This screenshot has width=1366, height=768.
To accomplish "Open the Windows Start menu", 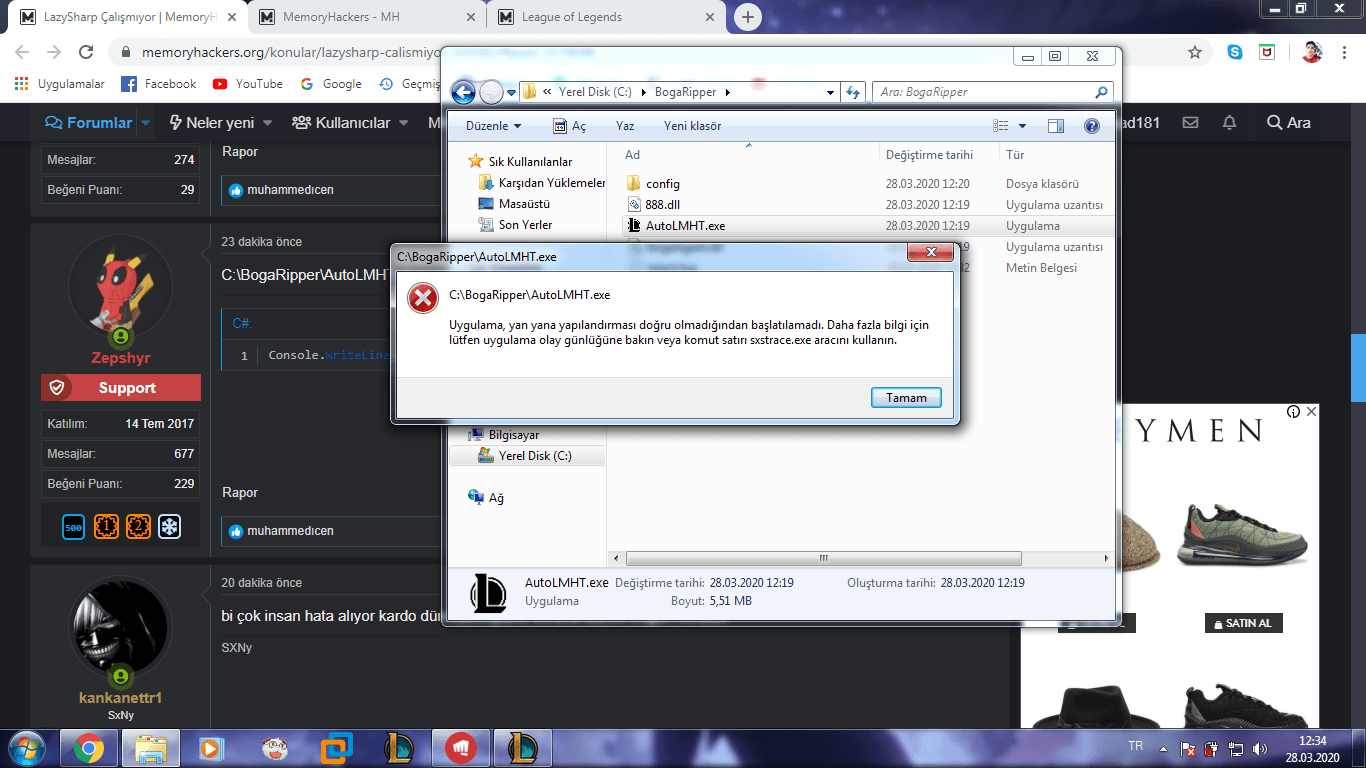I will tap(25, 748).
